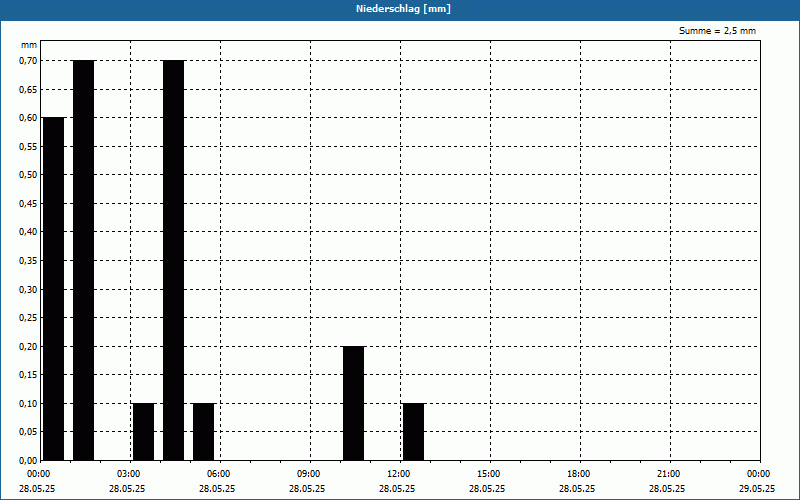
Task: Select the 28.05.25 date beneath 21:00
Action: pos(667,488)
